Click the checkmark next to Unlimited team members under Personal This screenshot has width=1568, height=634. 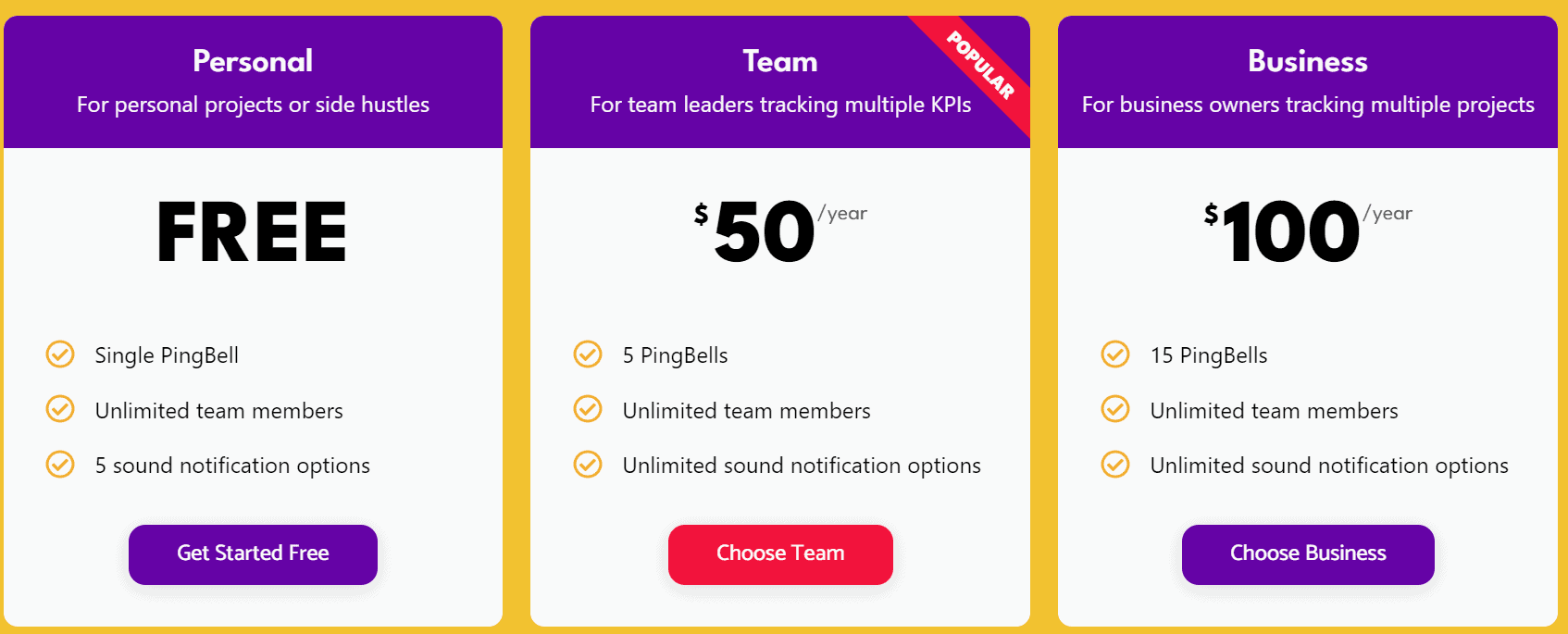coord(59,410)
